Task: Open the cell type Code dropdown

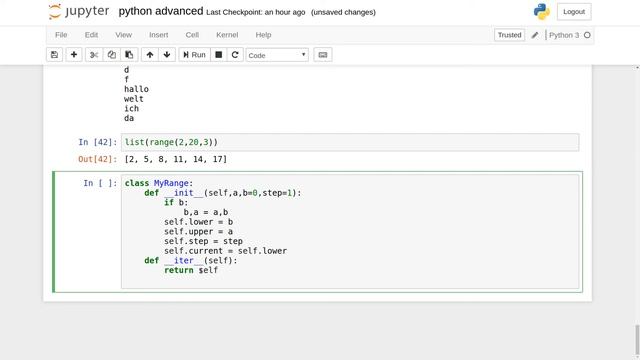Action: click(277, 55)
